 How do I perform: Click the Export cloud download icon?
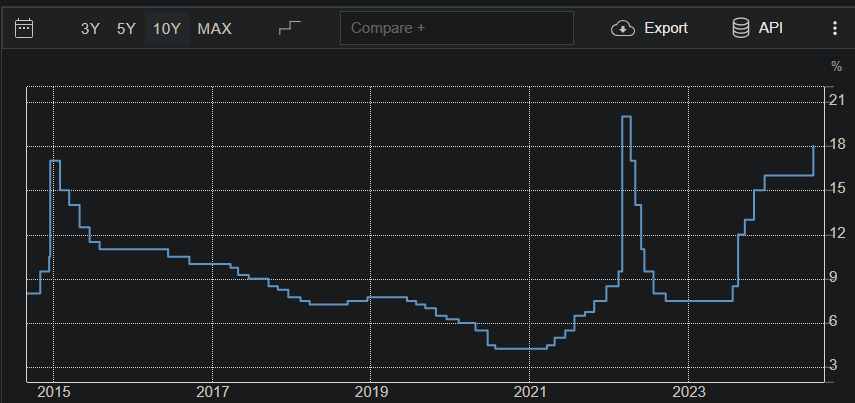[x=623, y=28]
